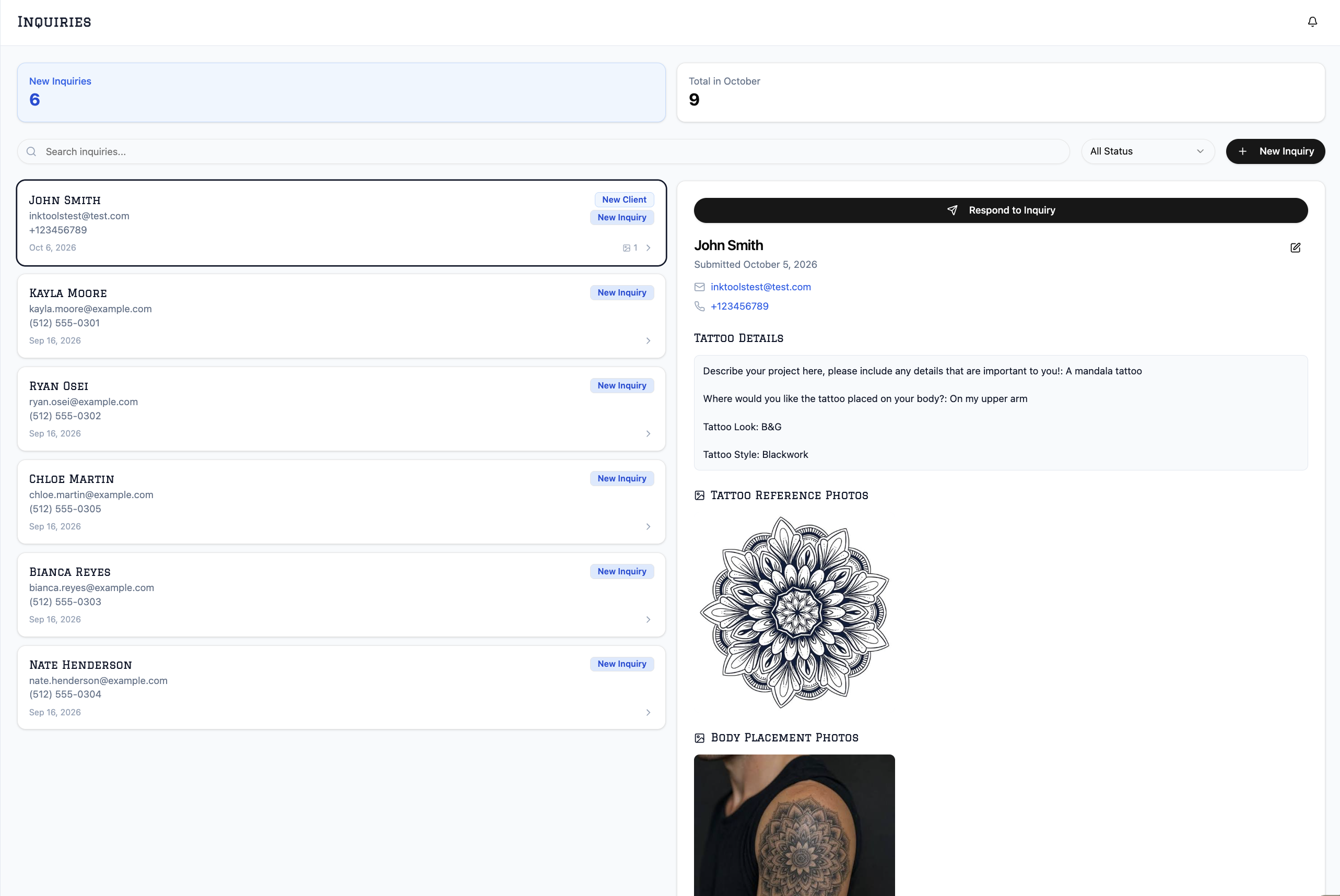Click the paper plane icon in Respond button

[x=952, y=210]
